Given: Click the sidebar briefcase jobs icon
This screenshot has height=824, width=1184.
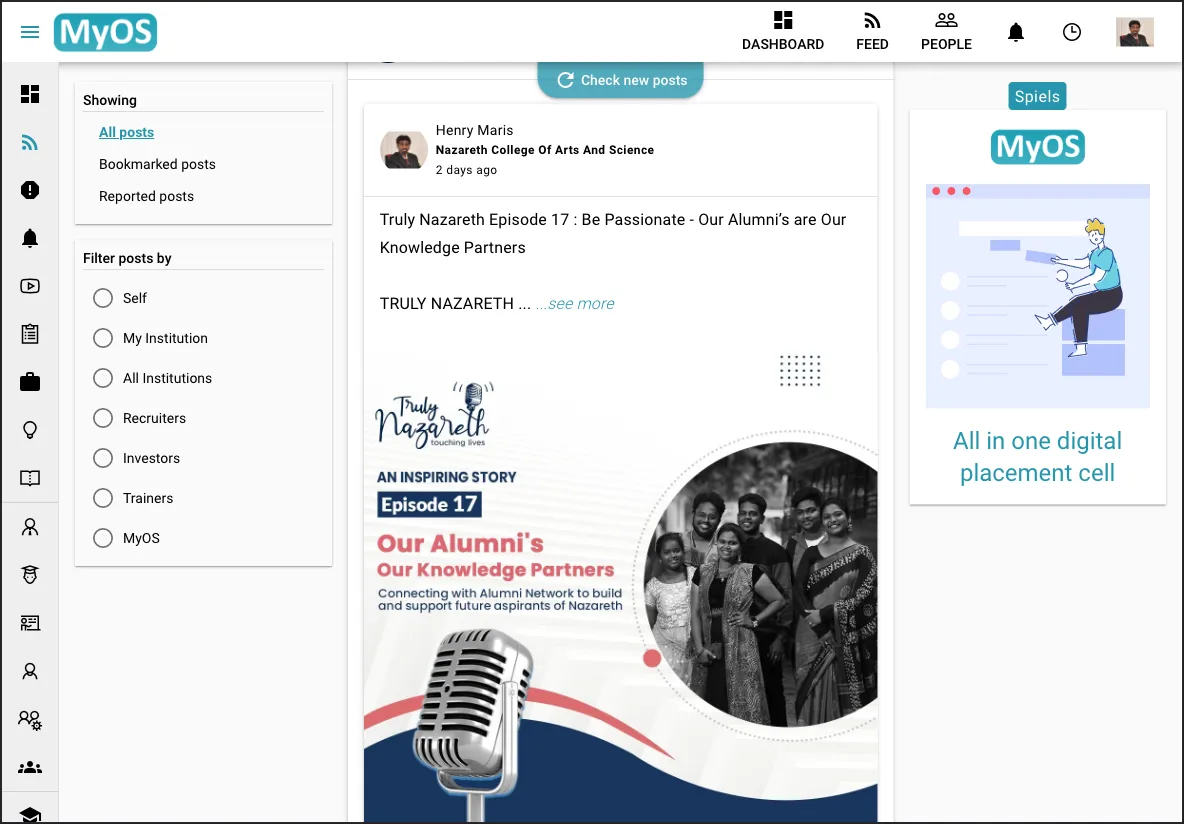Looking at the screenshot, I should (x=29, y=381).
